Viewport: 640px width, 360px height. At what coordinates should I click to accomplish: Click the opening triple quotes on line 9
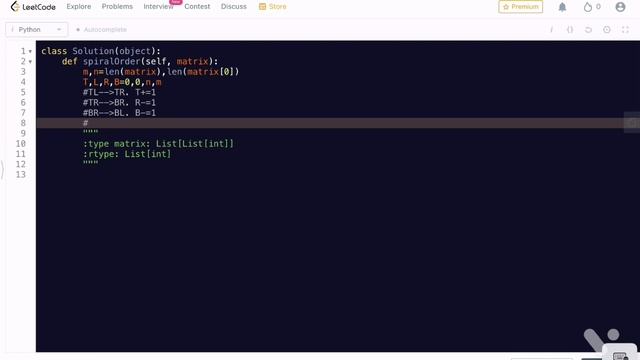(x=90, y=132)
